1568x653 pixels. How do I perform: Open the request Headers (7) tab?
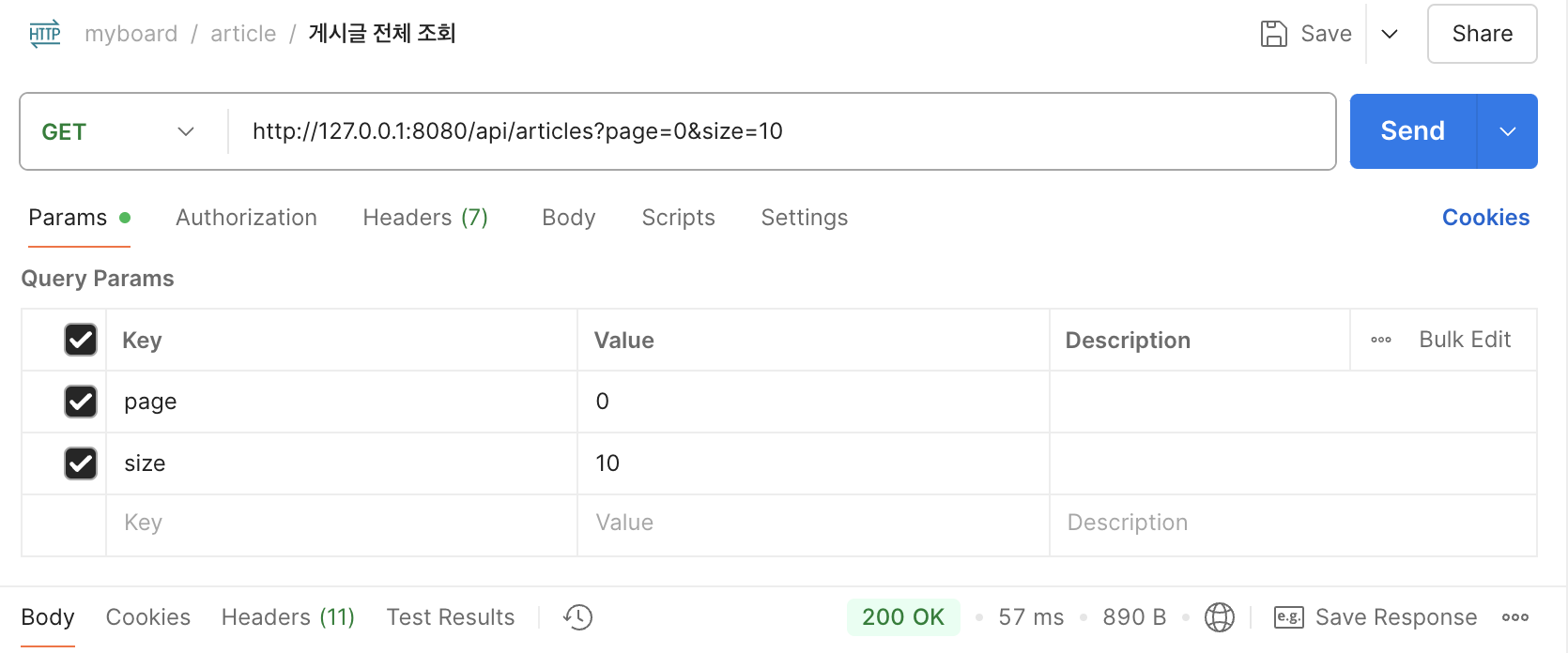pyautogui.click(x=424, y=218)
